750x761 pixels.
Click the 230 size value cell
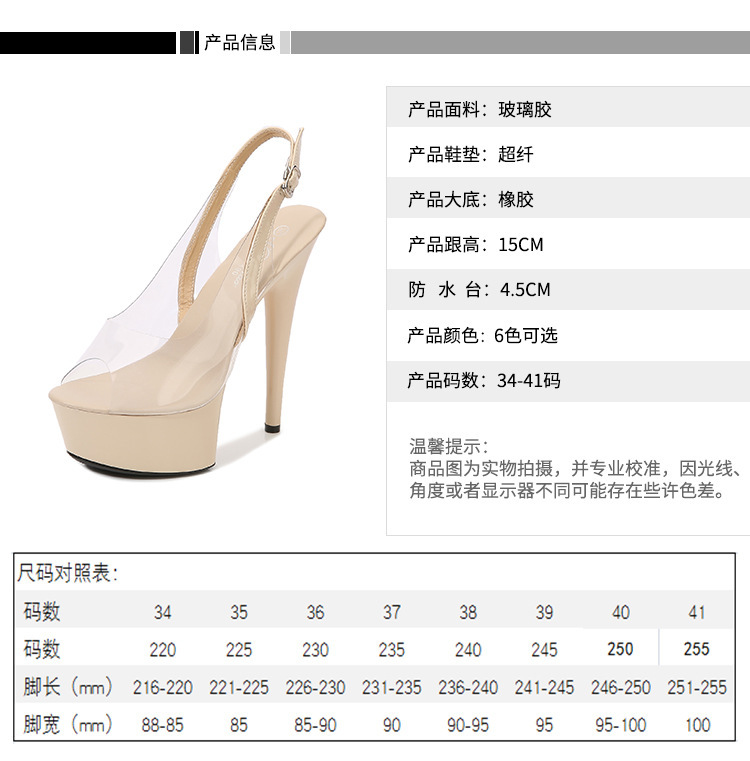pyautogui.click(x=315, y=649)
